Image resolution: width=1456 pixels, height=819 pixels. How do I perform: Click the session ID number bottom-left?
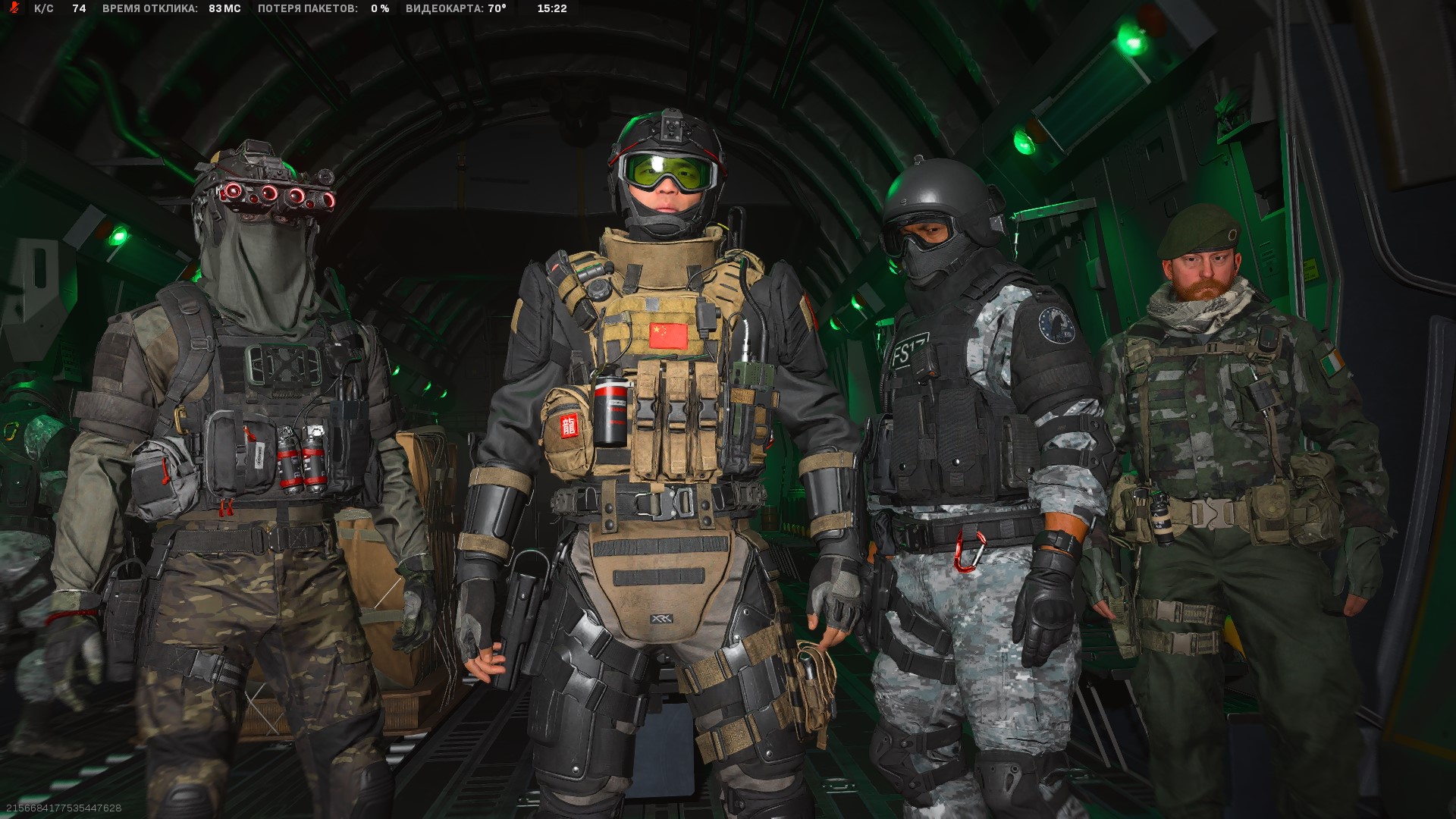tap(62, 808)
